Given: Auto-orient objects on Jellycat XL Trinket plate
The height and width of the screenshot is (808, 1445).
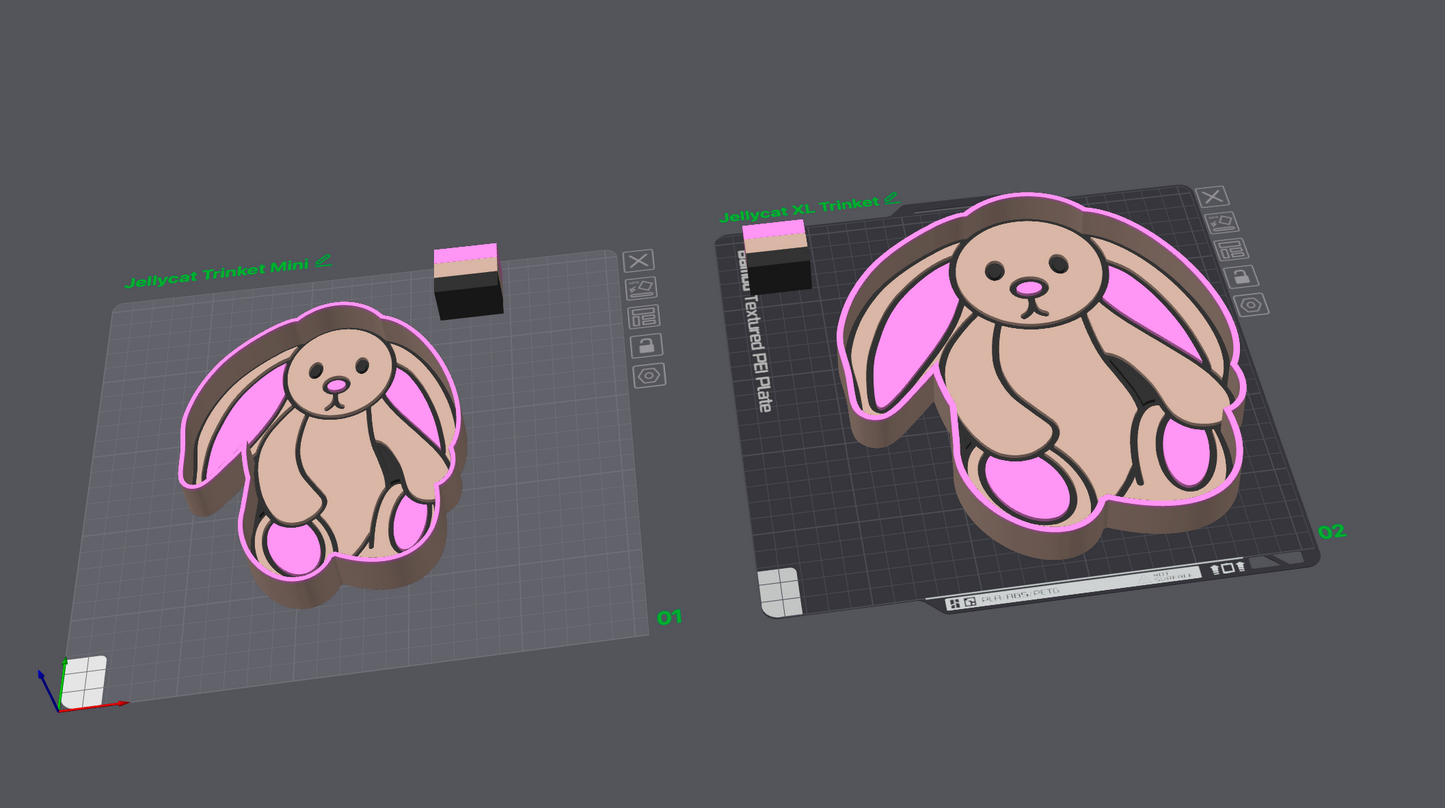Looking at the screenshot, I should pyautogui.click(x=1222, y=223).
